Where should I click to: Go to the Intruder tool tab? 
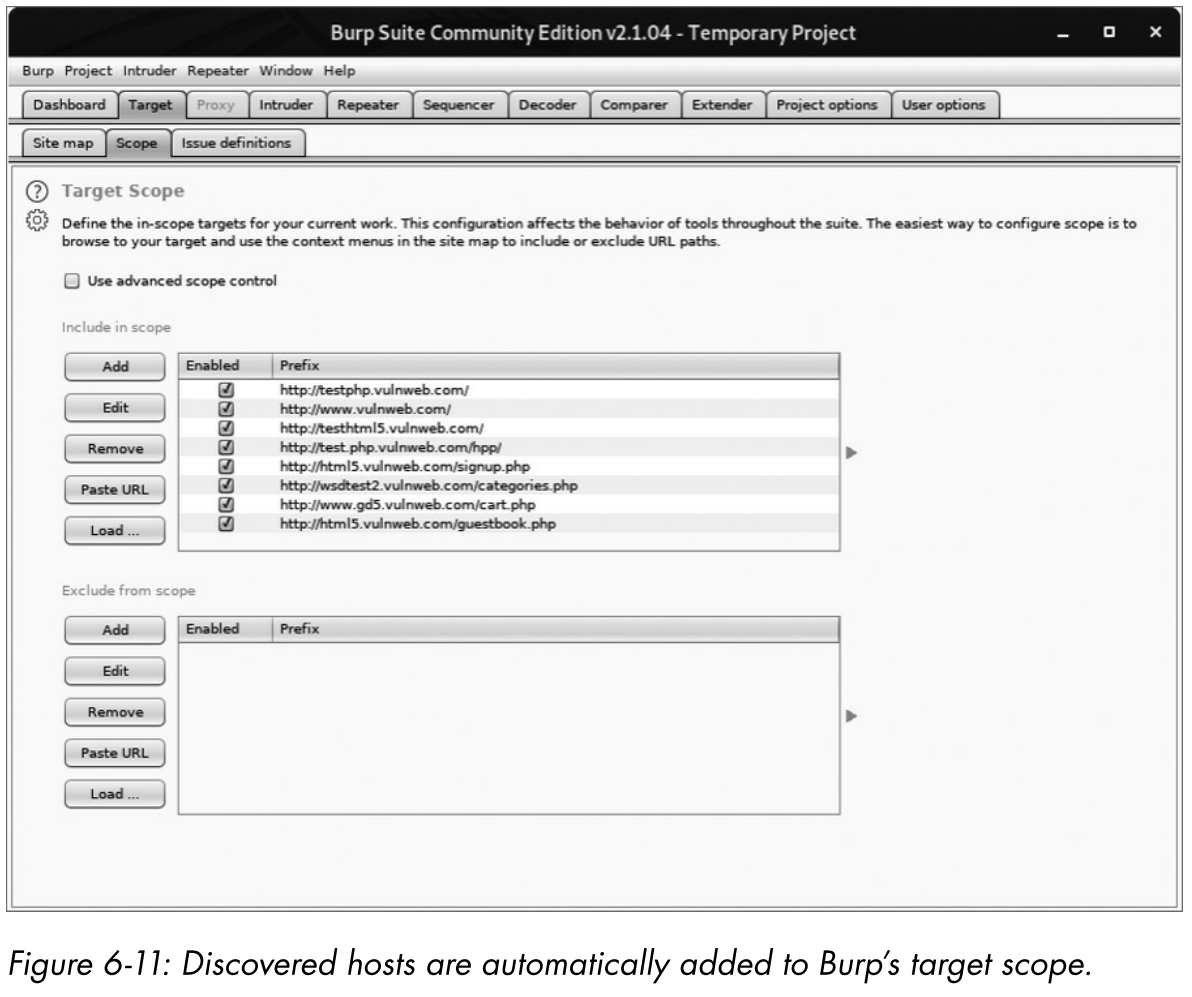click(286, 105)
